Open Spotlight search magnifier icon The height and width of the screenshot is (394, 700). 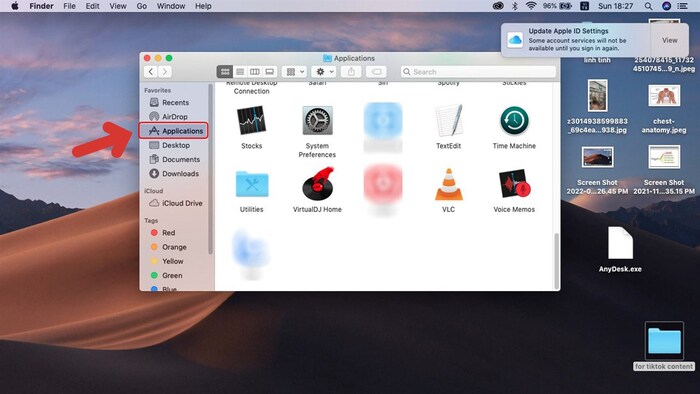coord(648,6)
